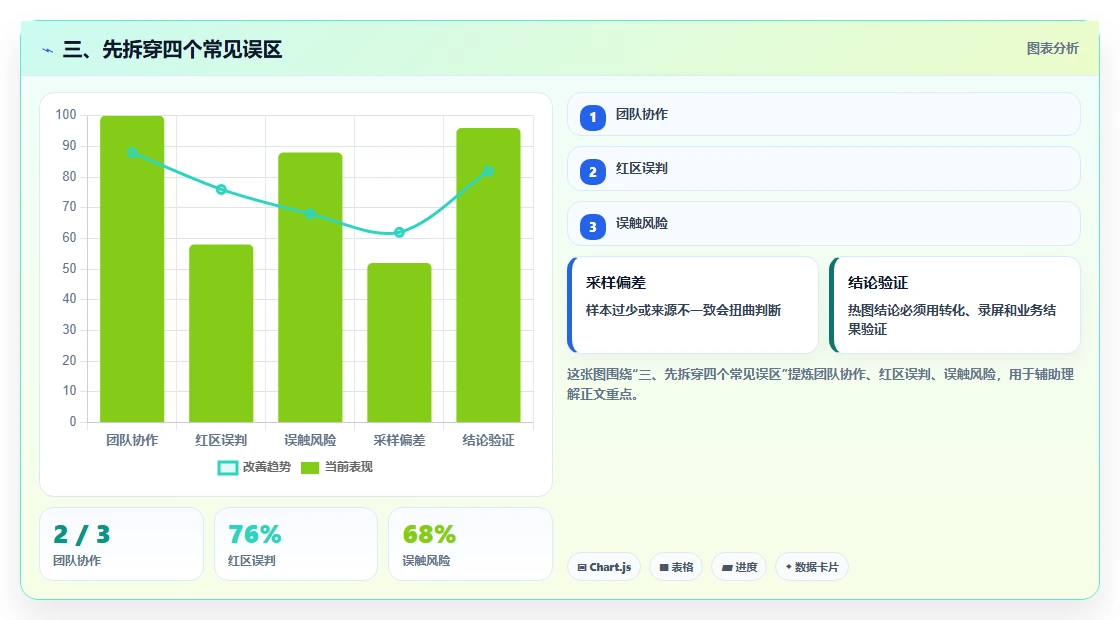Click the 红区误判 bar in chart
The width and height of the screenshot is (1120, 620).
point(221,333)
